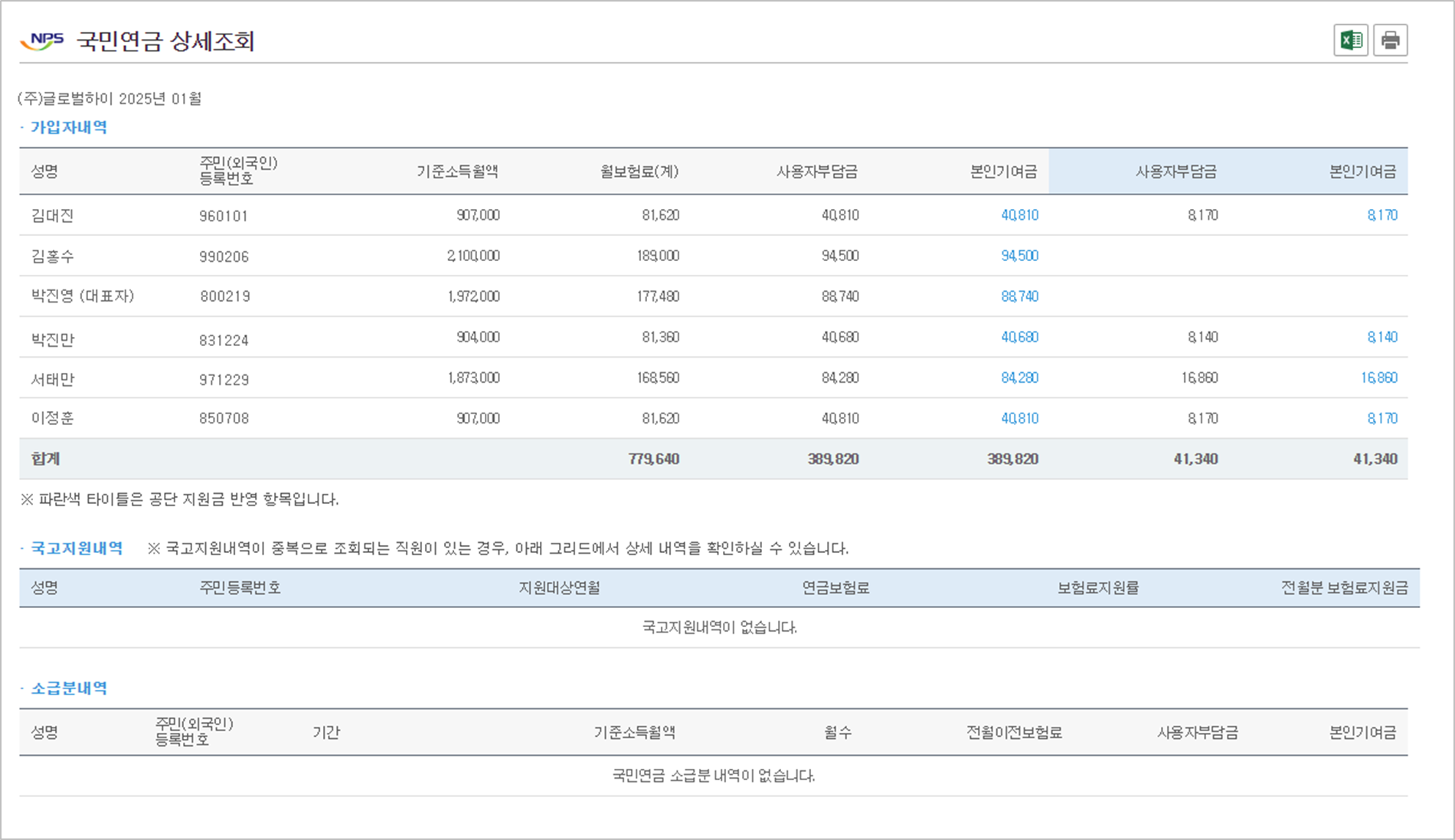Open 김대진's blue 40,810 contribution link
Viewport: 1455px width, 840px height.
(x=1019, y=215)
